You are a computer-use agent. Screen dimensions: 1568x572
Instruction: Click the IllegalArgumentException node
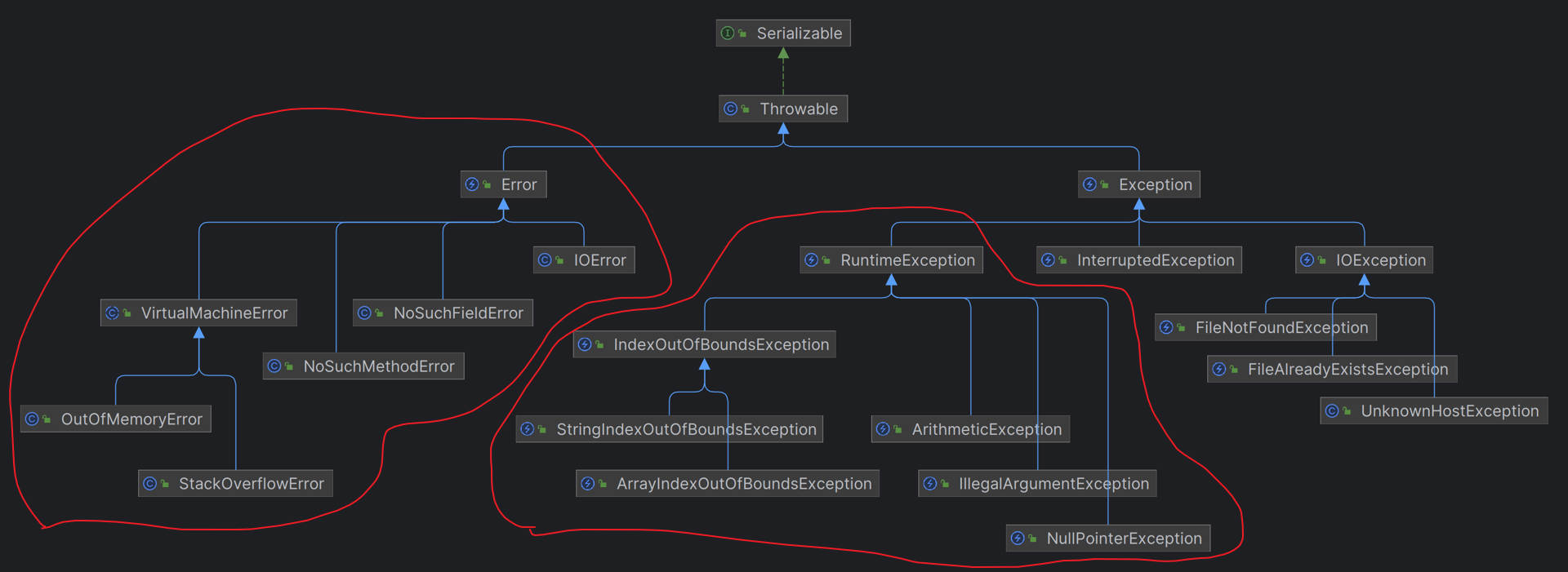1038,483
